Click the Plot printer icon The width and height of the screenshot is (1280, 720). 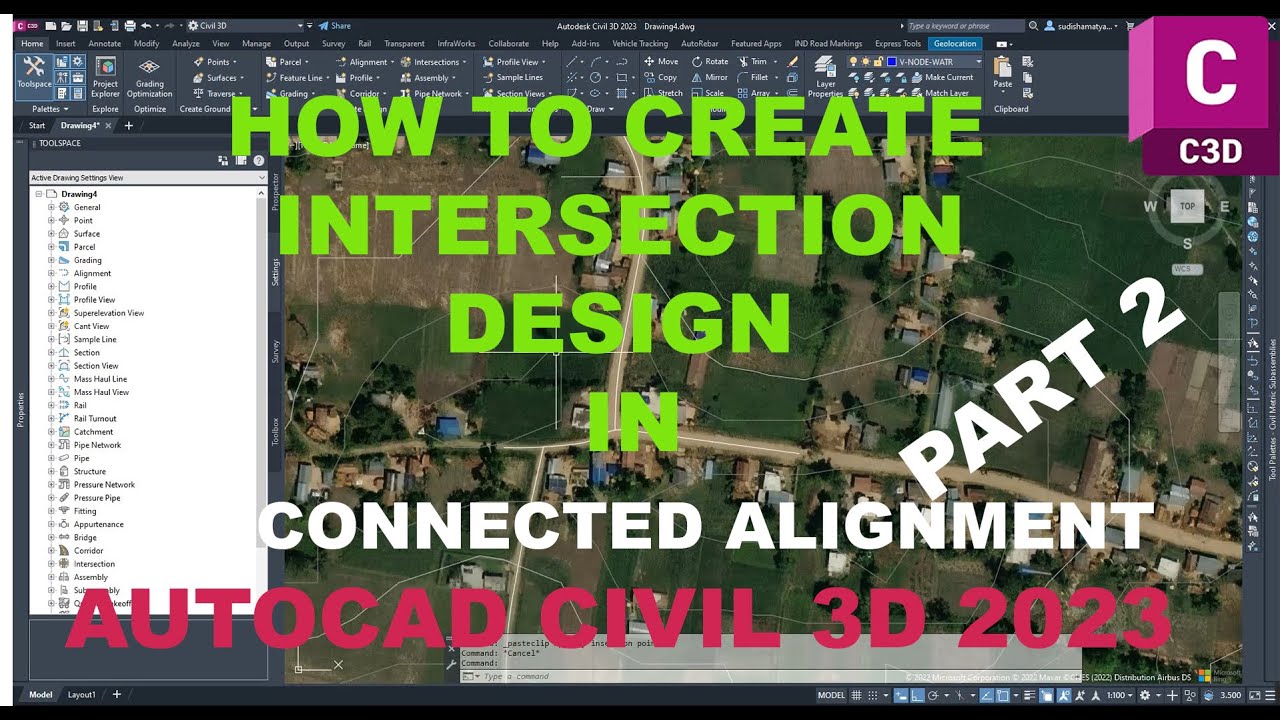click(x=130, y=25)
